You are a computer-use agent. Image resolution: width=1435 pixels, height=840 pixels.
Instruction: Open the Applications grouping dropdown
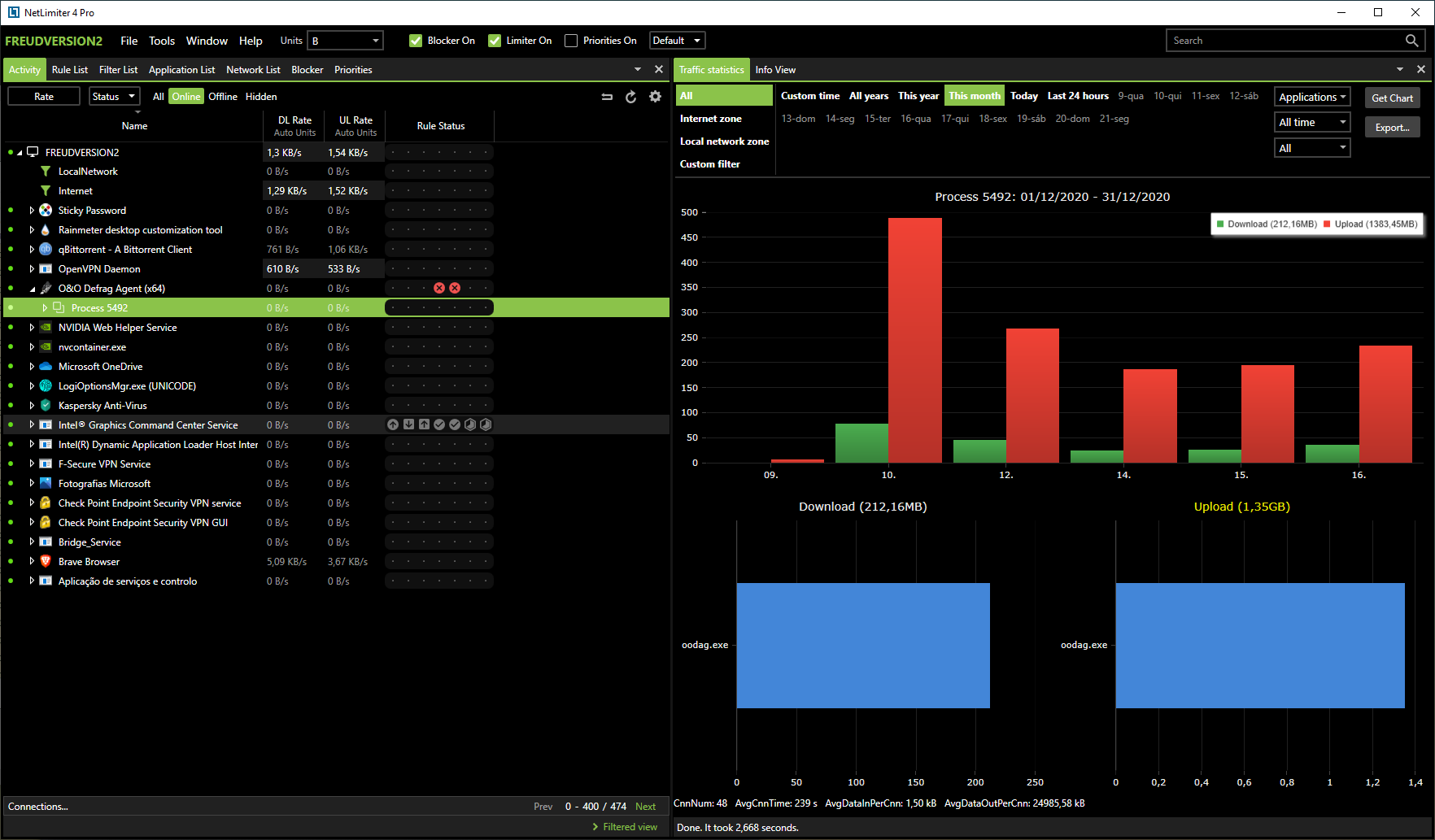[1312, 97]
